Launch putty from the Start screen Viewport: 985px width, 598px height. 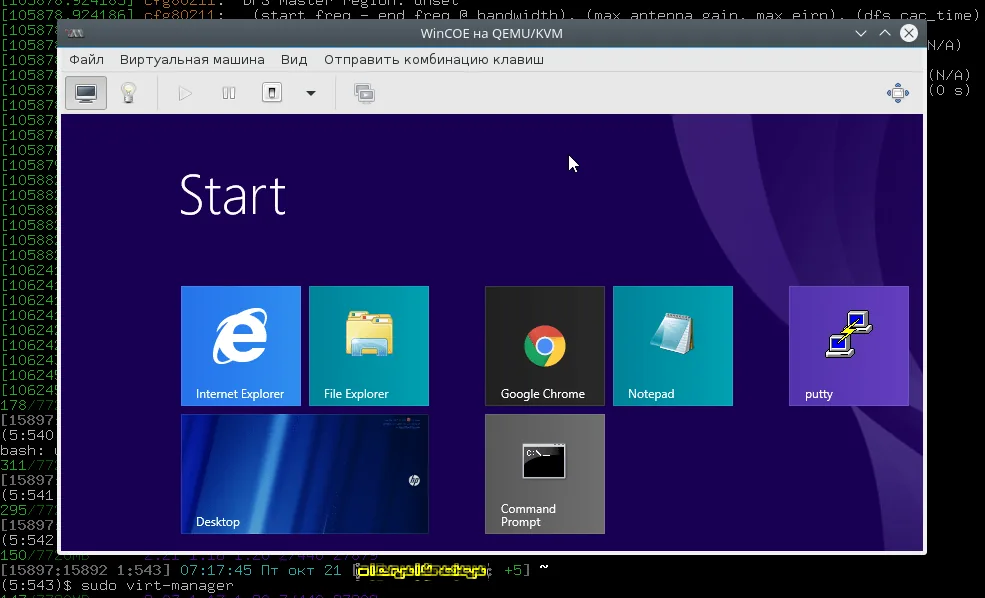848,345
